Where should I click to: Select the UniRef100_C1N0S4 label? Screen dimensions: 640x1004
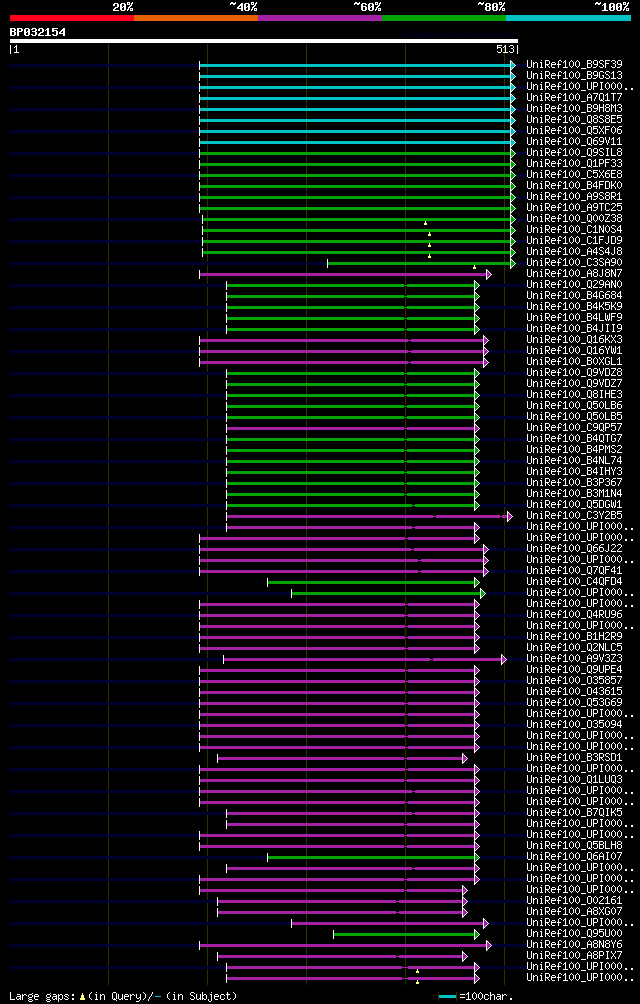tap(574, 229)
